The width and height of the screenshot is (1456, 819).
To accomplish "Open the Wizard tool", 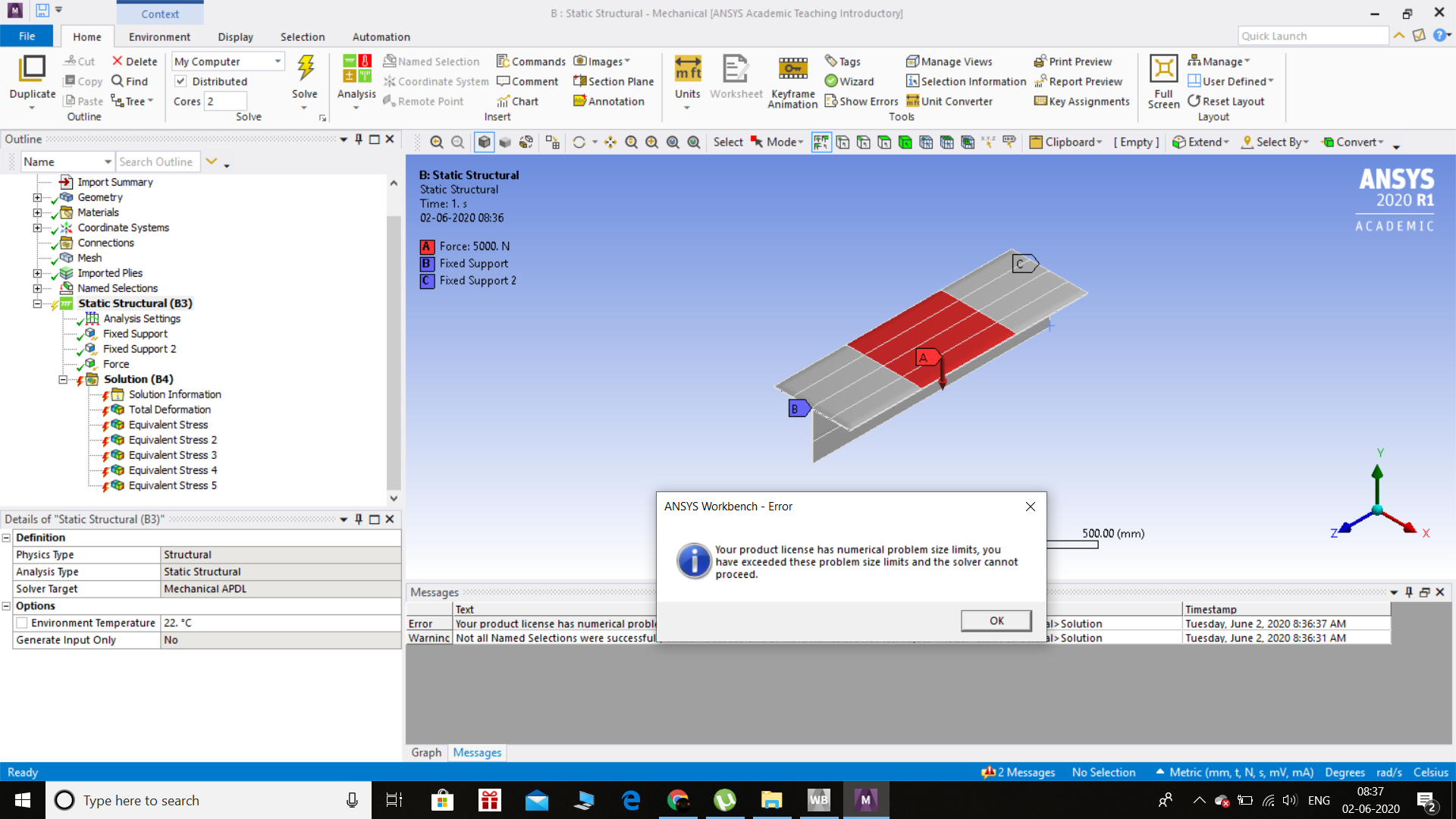I will (849, 81).
